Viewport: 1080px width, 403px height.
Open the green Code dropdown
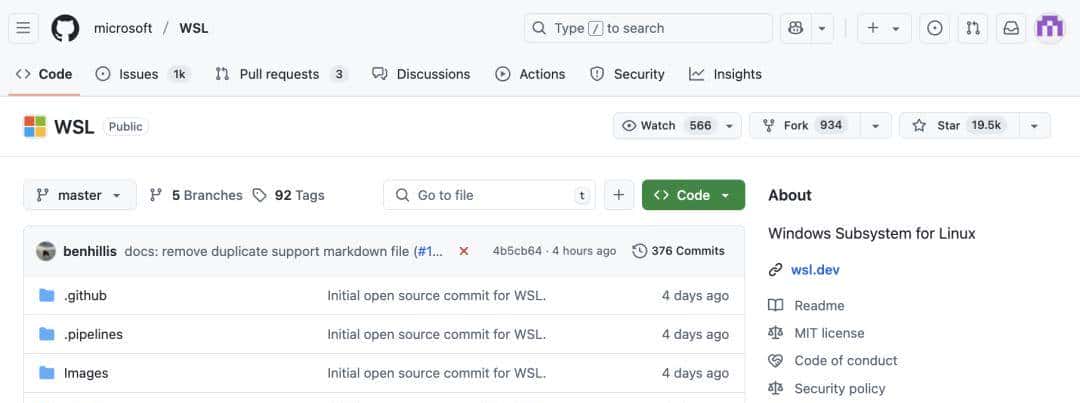click(x=693, y=195)
